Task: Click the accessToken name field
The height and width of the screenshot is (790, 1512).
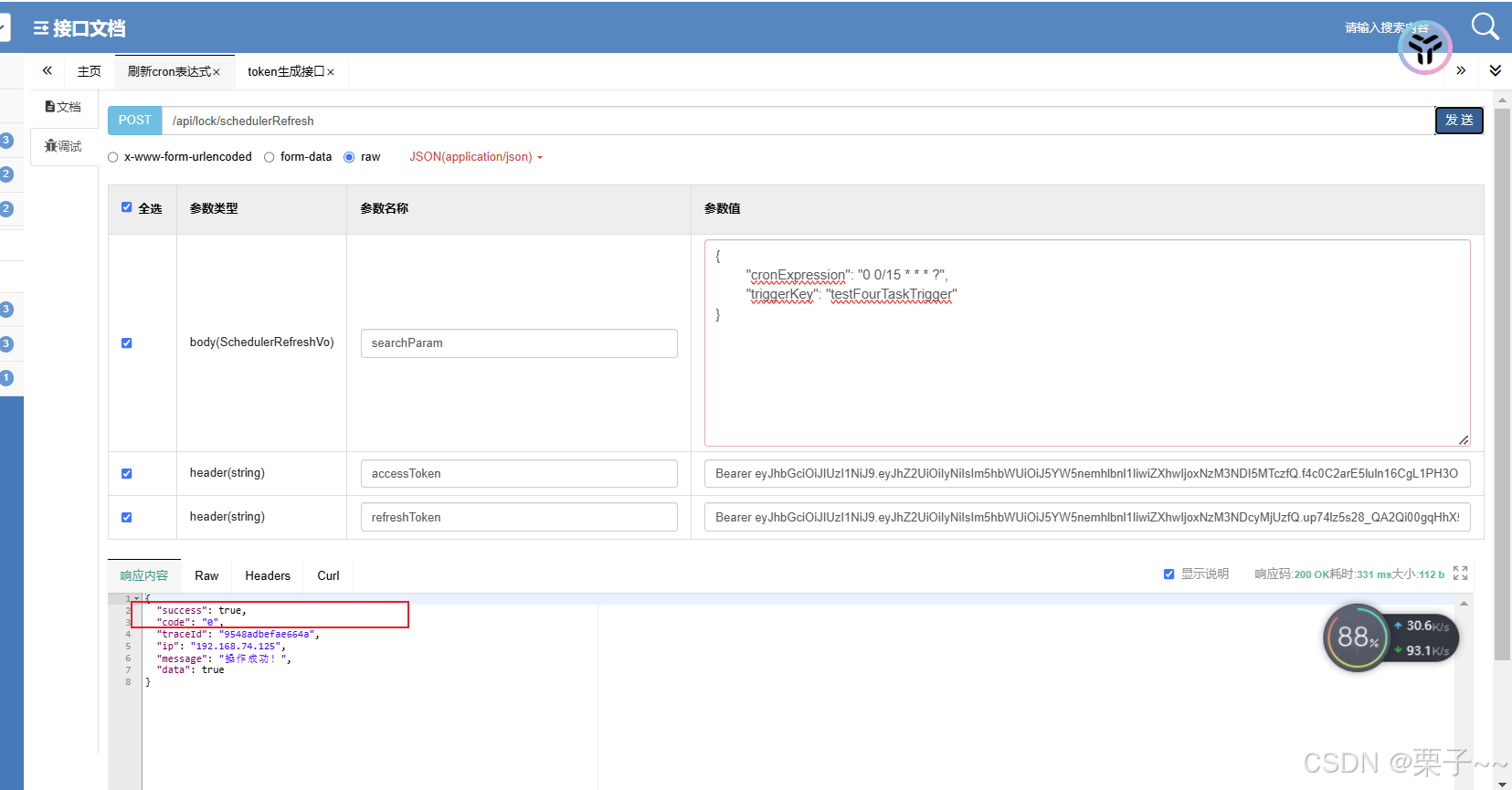Action: pyautogui.click(x=519, y=474)
